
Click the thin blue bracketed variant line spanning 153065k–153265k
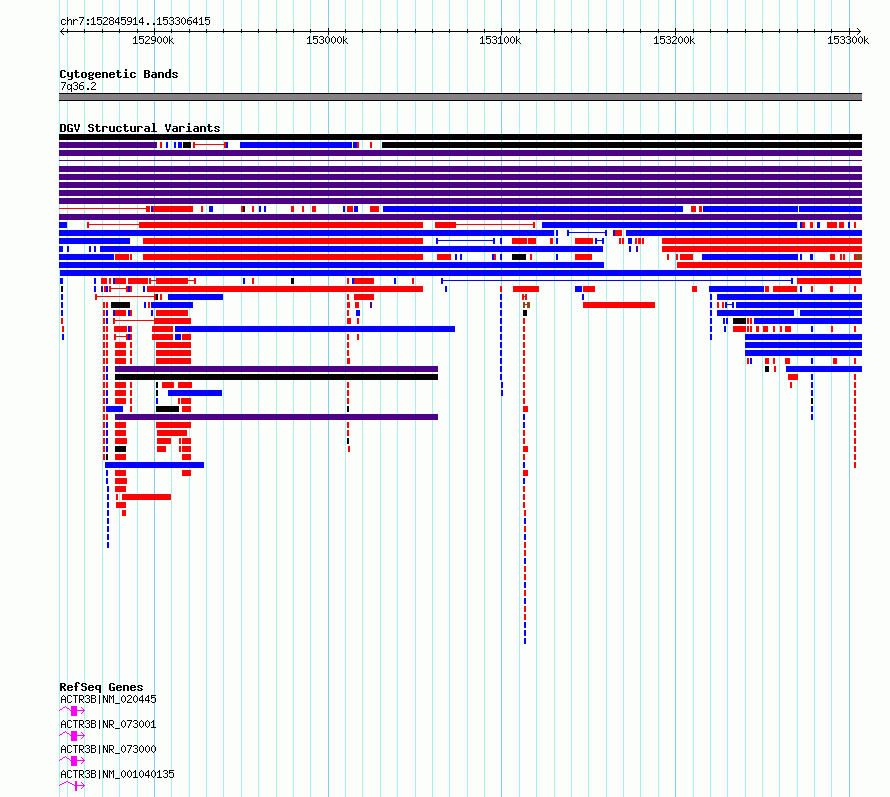pyautogui.click(x=617, y=281)
